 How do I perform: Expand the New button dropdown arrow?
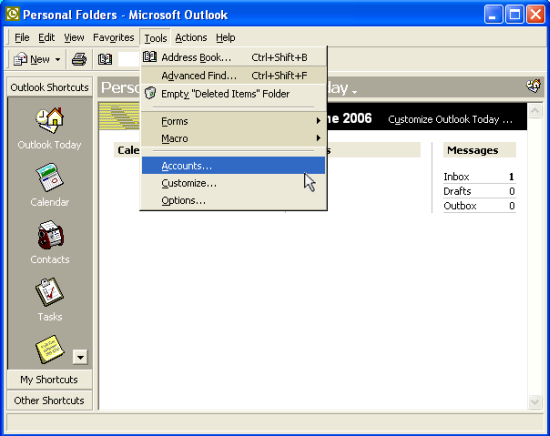[x=58, y=60]
